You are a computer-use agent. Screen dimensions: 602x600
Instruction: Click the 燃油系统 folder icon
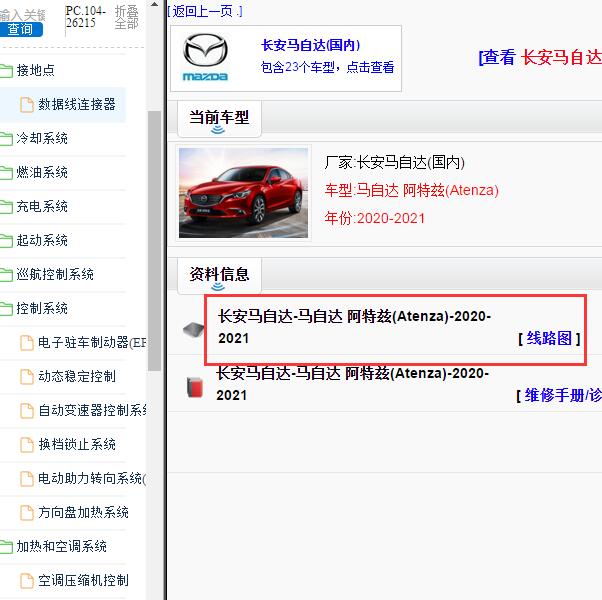[6, 173]
